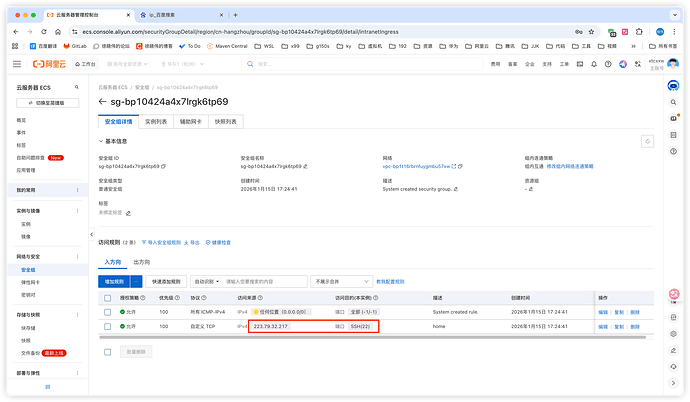
Task: Open the 自动识别 filter dropdown
Action: (x=207, y=282)
